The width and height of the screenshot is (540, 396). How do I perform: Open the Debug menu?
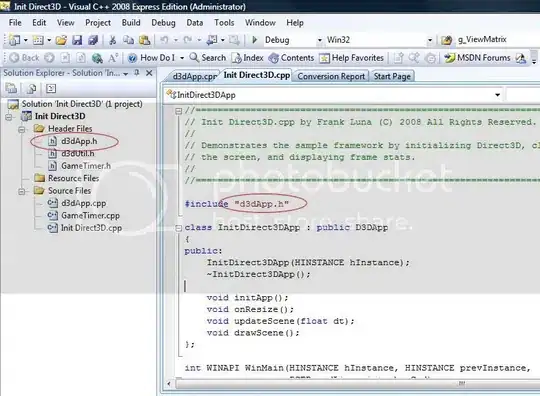(x=163, y=23)
